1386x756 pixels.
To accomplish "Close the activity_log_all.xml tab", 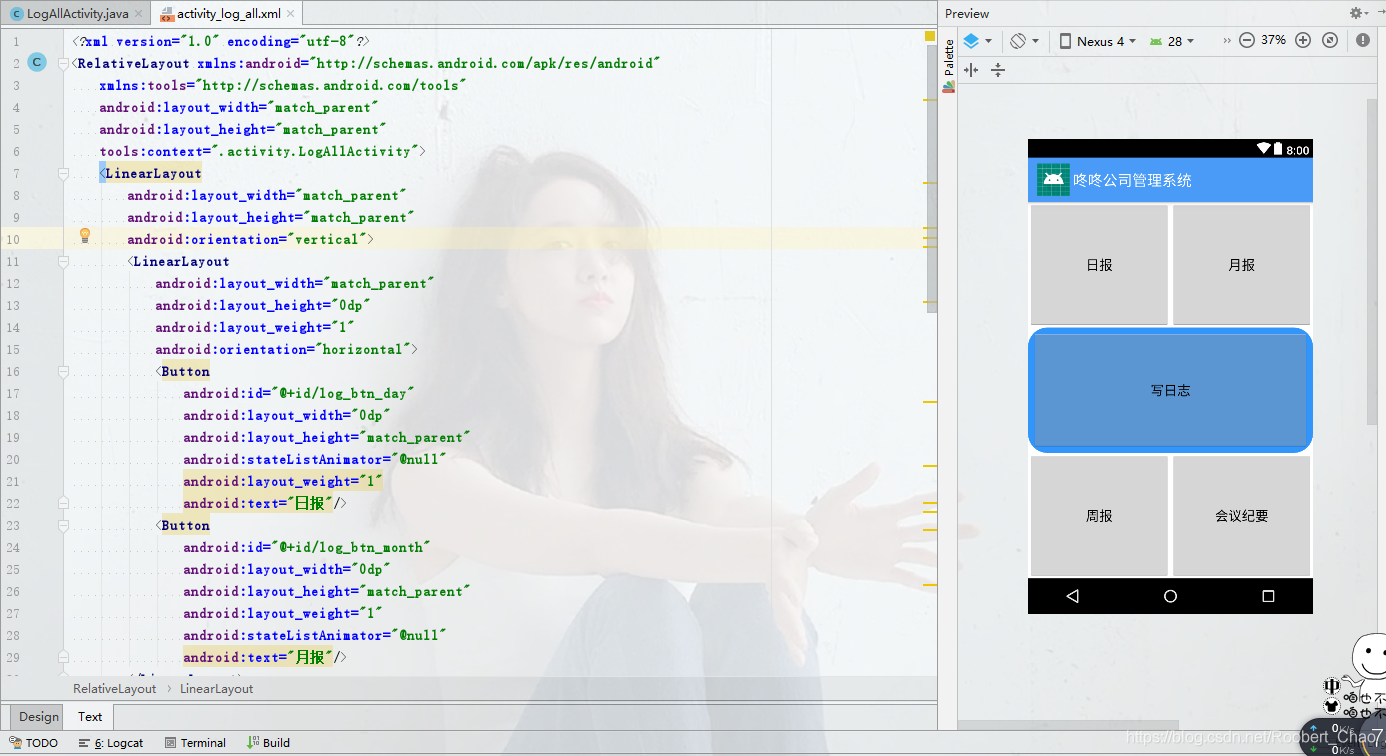I will pyautogui.click(x=290, y=14).
